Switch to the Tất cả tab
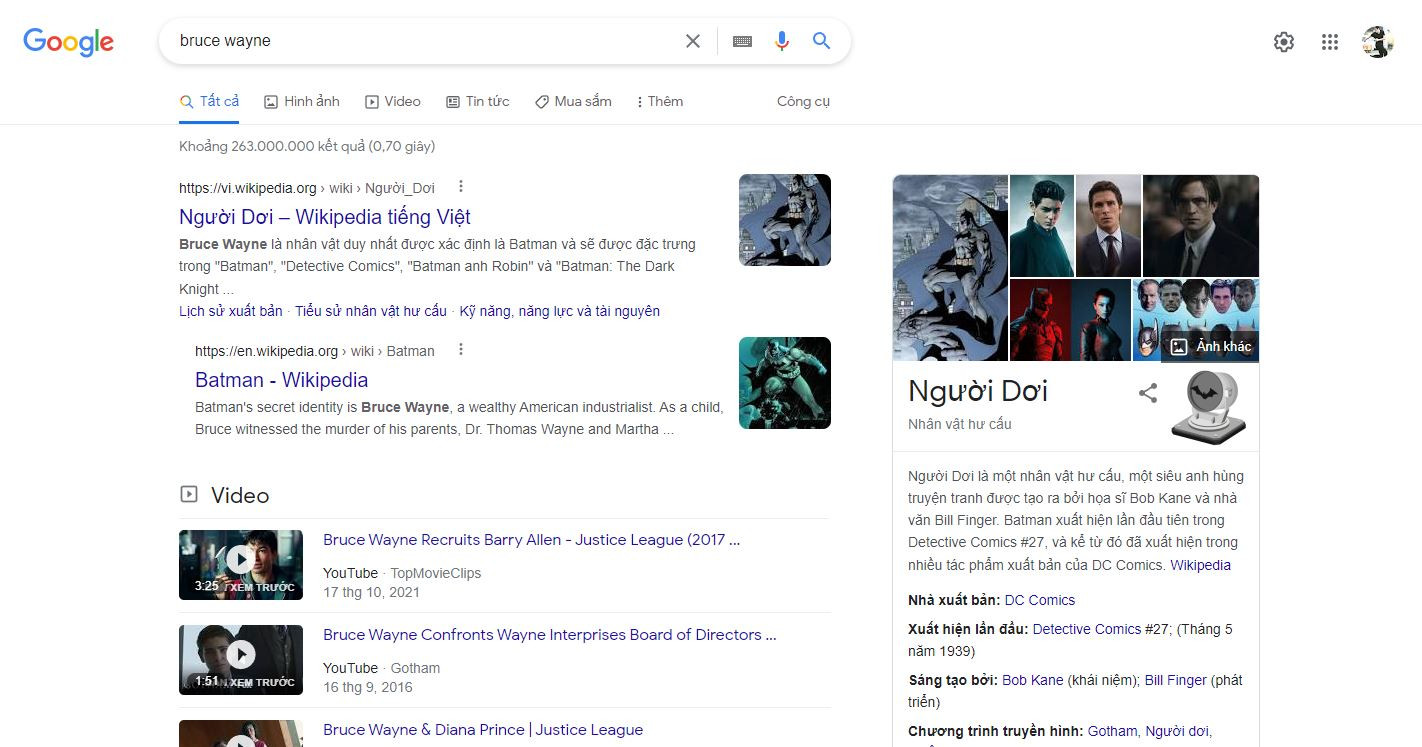Image resolution: width=1422 pixels, height=747 pixels. 209,101
